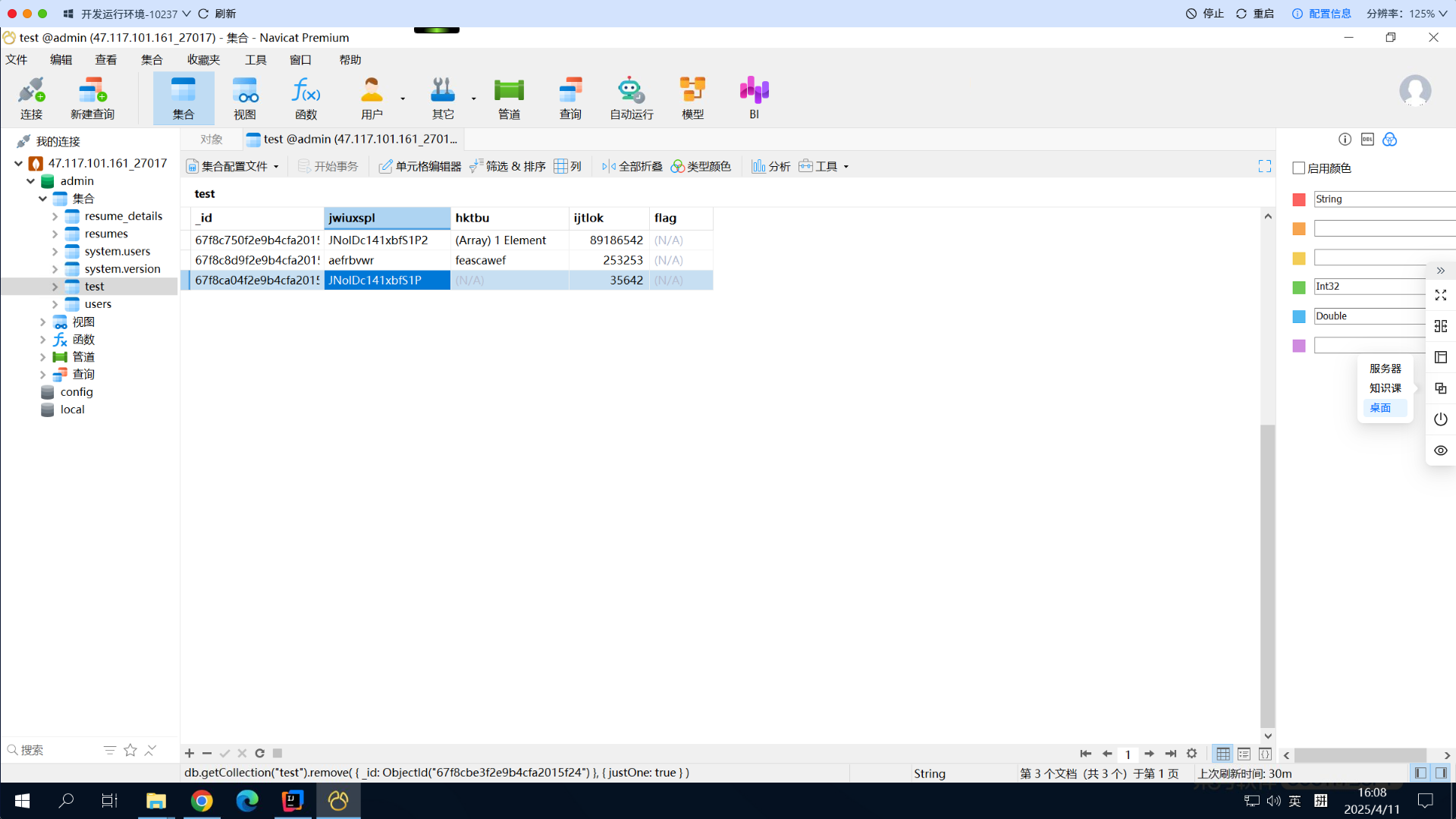Open Chrome from the taskbar
The image size is (1456, 819).
(x=202, y=801)
